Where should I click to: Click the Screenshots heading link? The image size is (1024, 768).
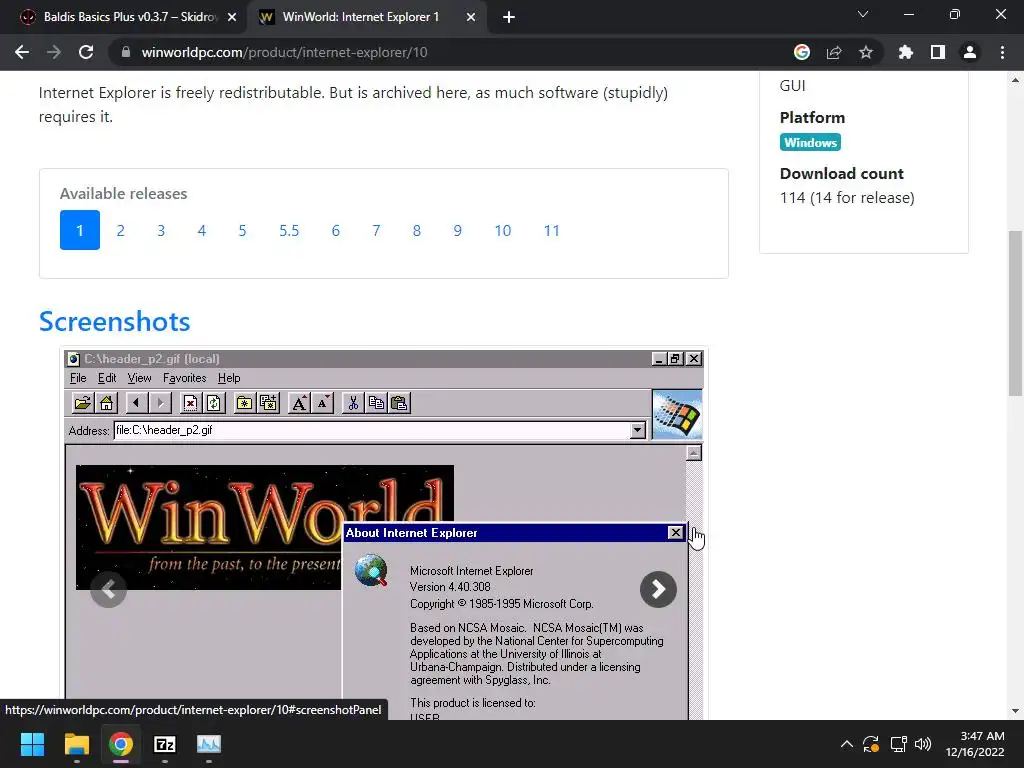pyautogui.click(x=114, y=321)
